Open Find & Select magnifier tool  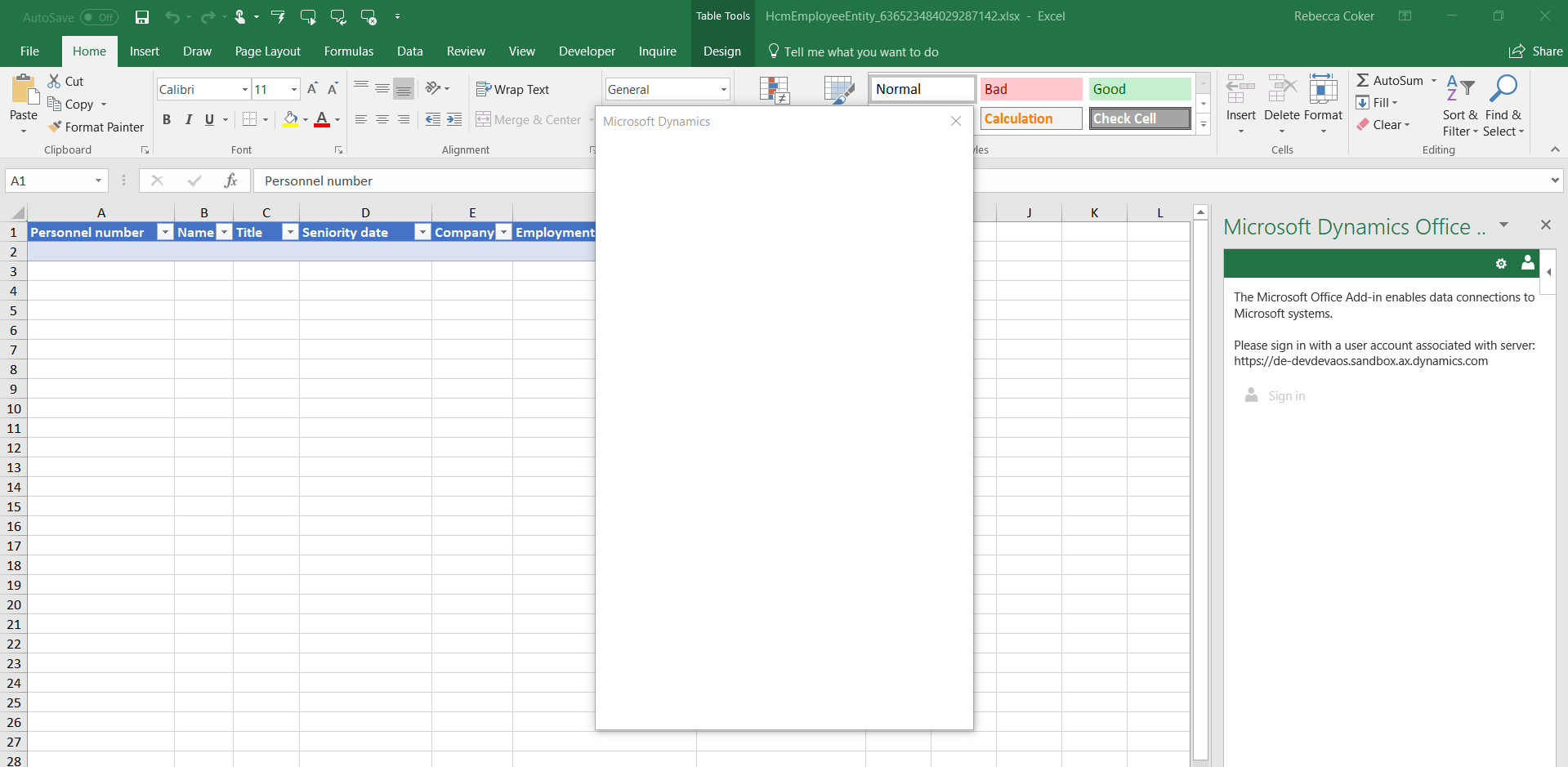tap(1503, 105)
